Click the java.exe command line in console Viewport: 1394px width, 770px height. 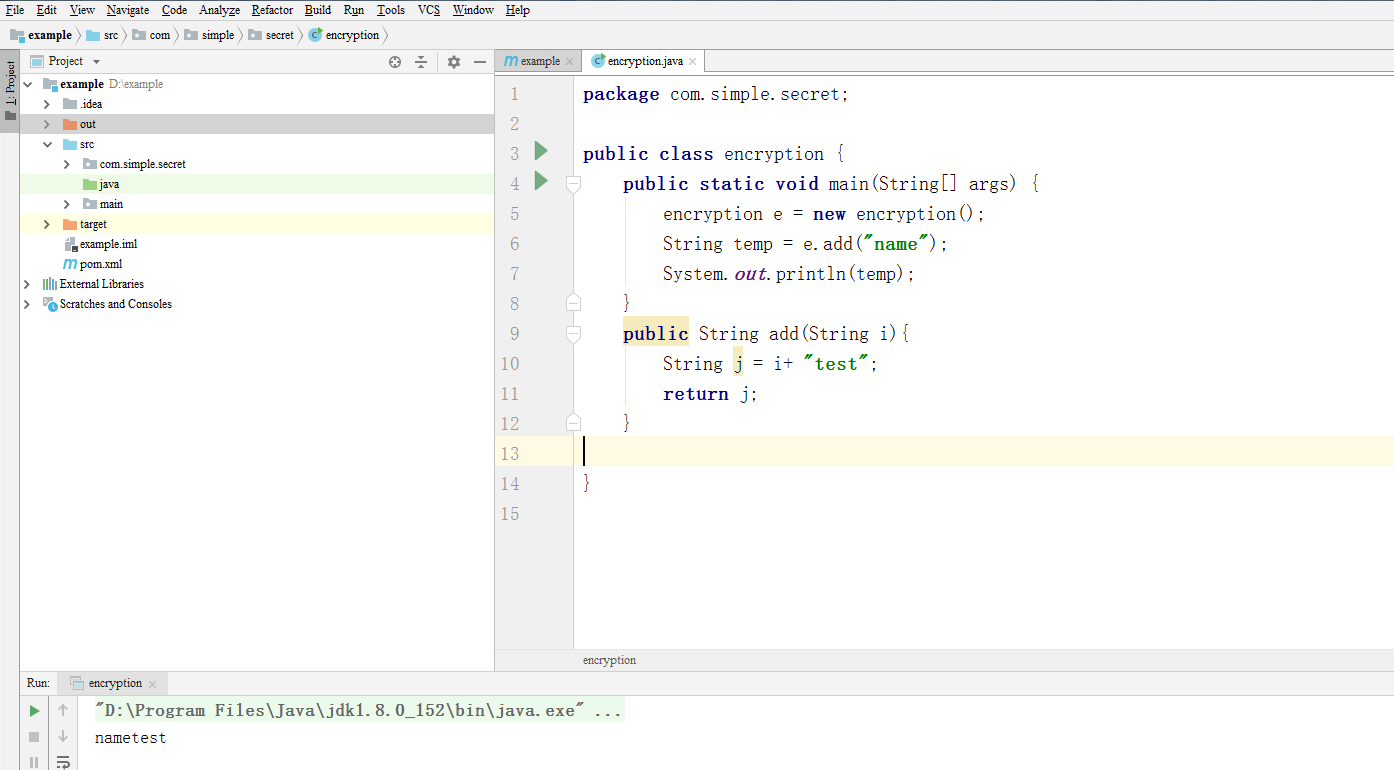359,711
